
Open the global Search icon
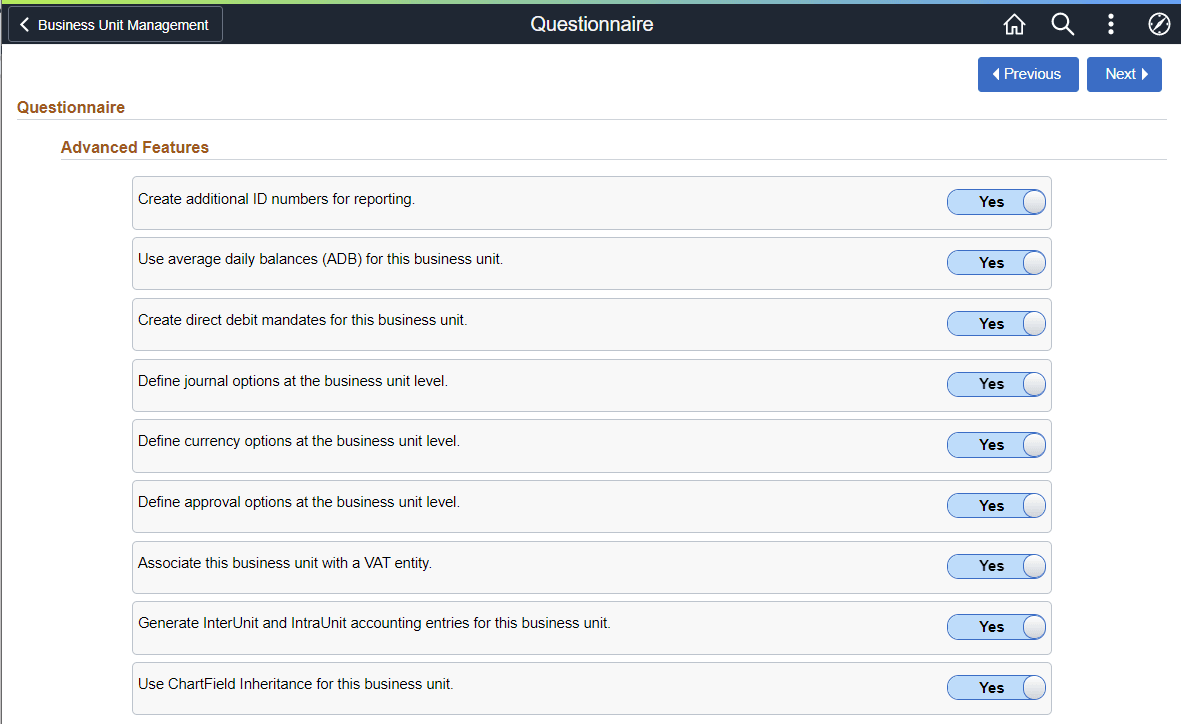(x=1062, y=24)
